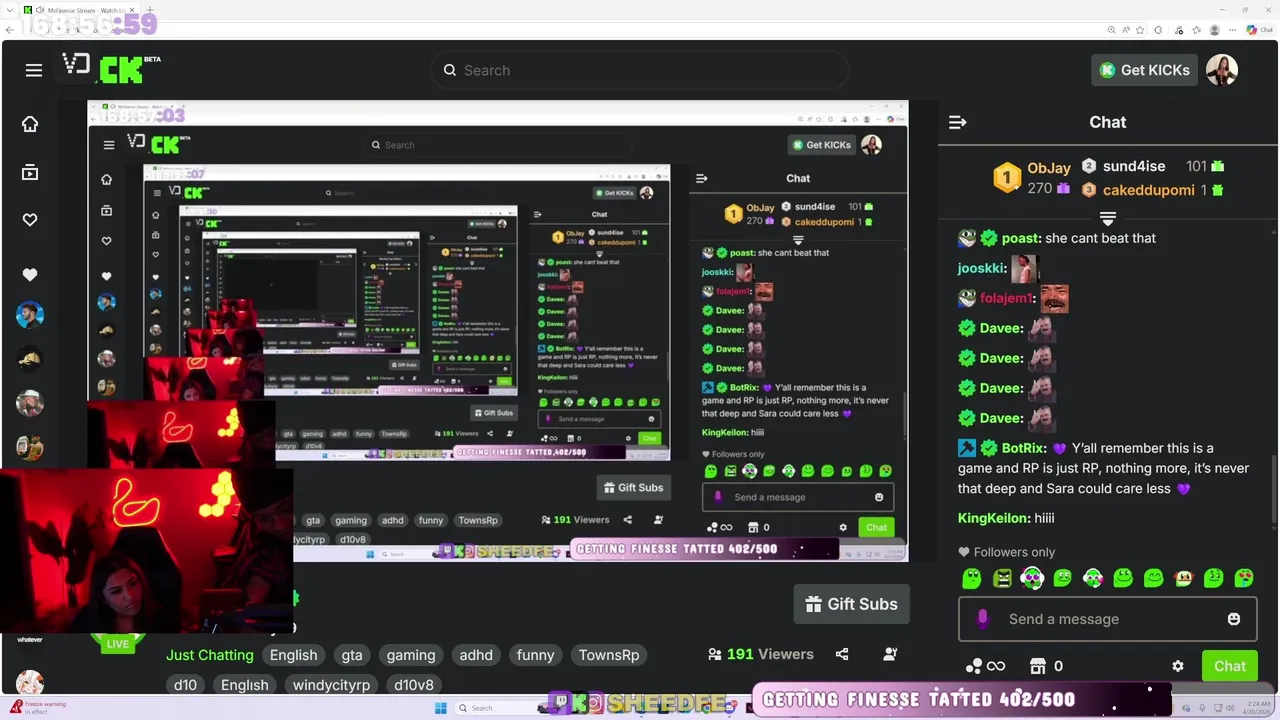The height and width of the screenshot is (720, 1280).
Task: Insert the seventh closed-eyes happy blob emote
Action: pos(1153,578)
